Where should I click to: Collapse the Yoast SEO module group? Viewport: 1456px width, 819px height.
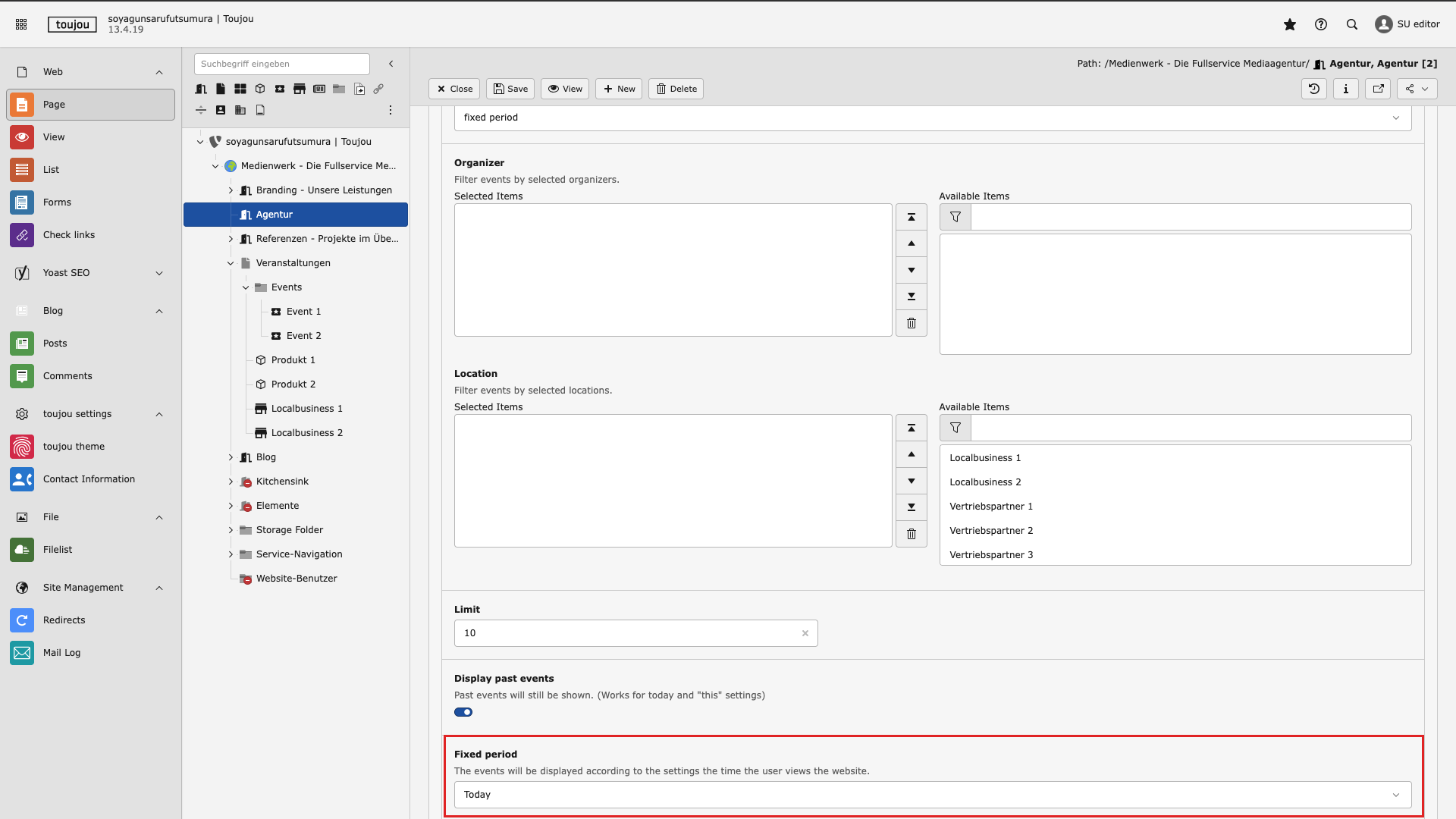coord(159,273)
